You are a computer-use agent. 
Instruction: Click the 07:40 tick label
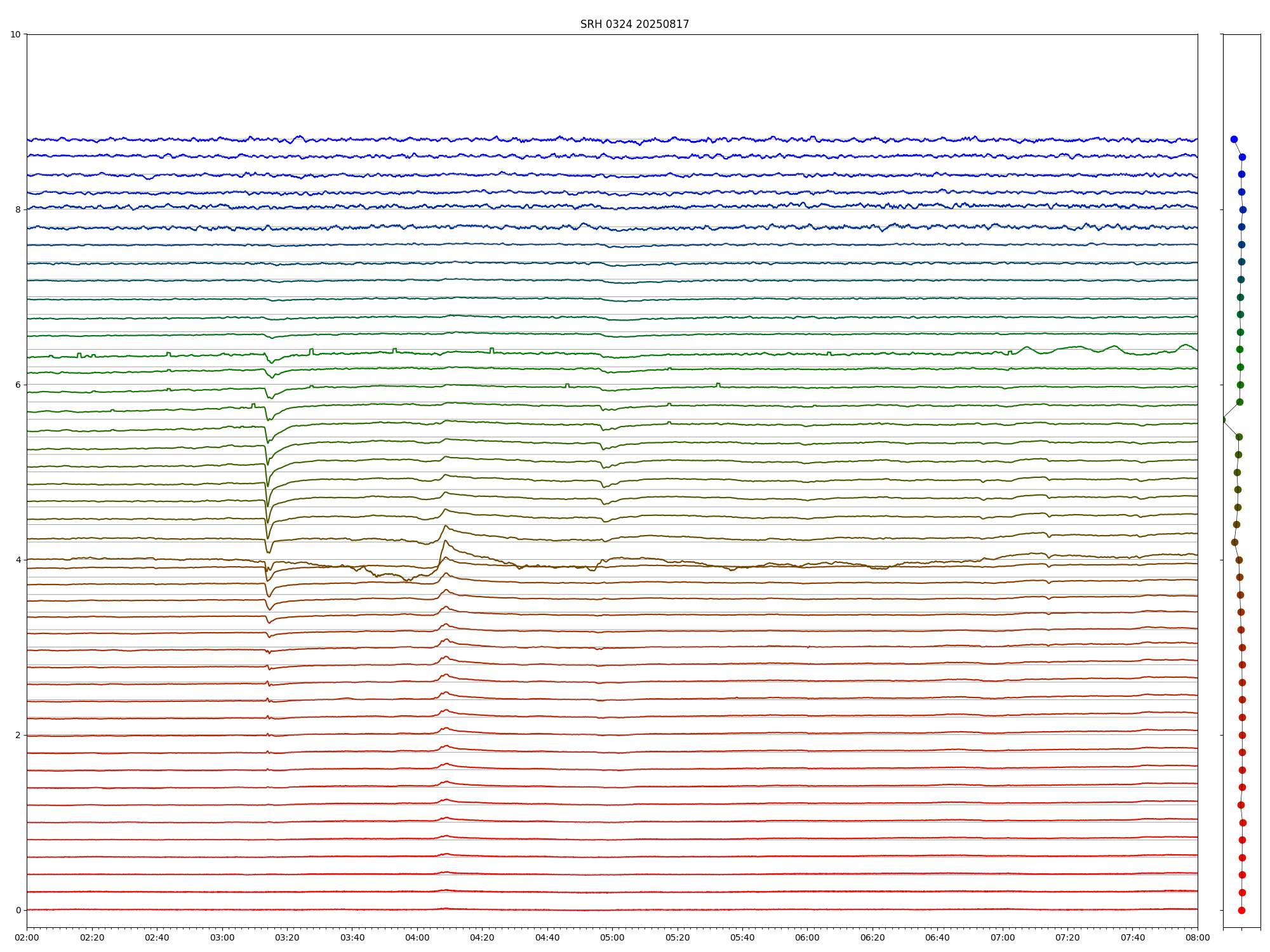tap(1132, 937)
